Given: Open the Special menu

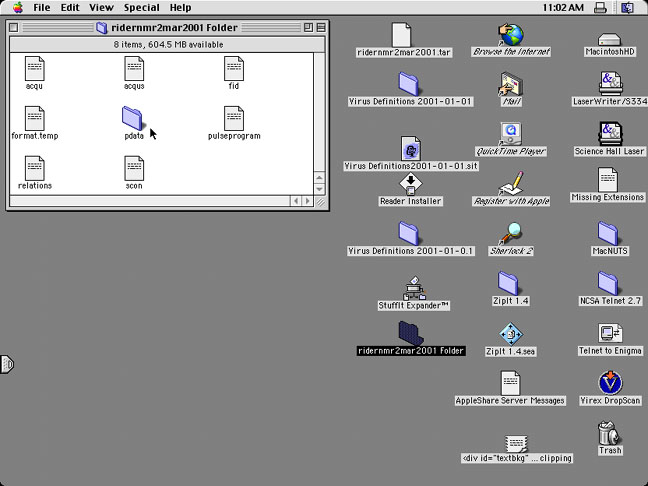Looking at the screenshot, I should (x=141, y=7).
